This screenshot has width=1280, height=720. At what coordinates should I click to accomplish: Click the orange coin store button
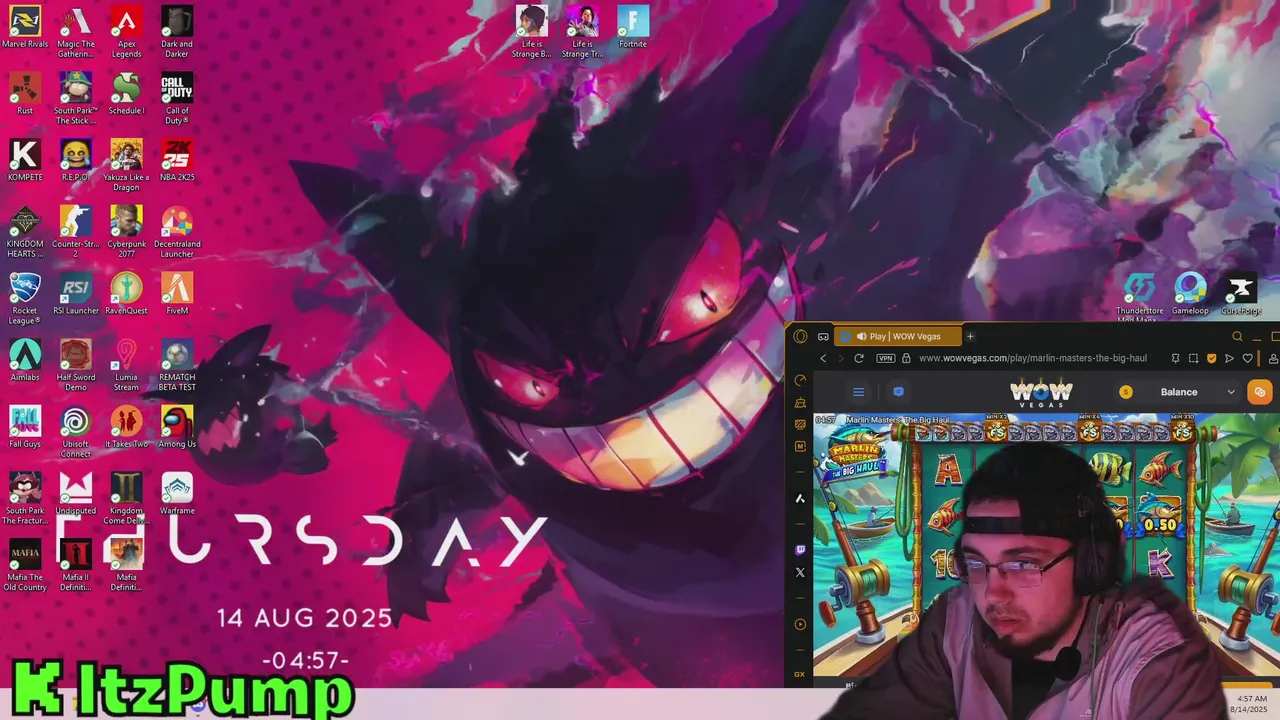[x=1260, y=392]
